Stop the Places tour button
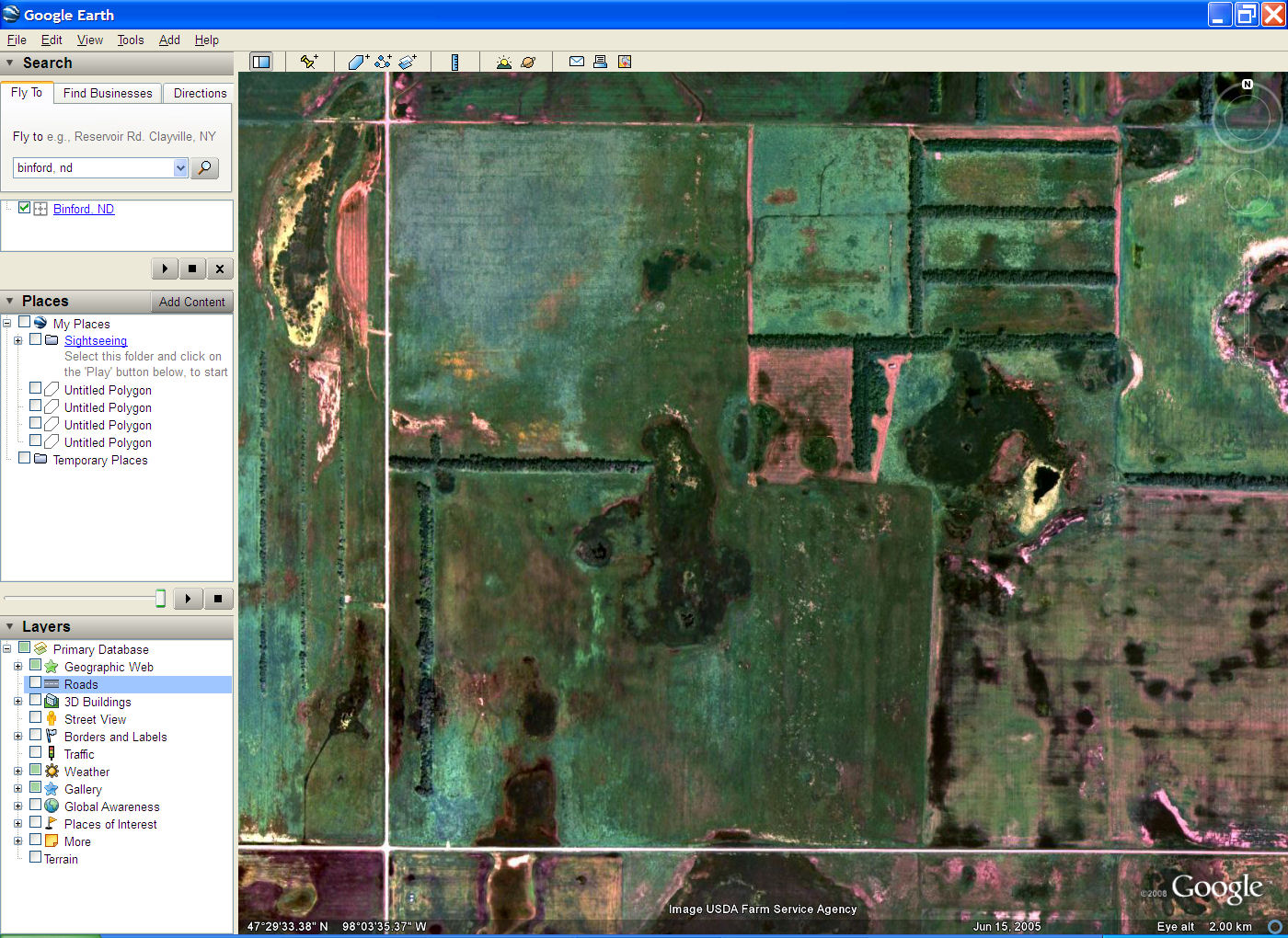This screenshot has height=938, width=1288. [218, 599]
